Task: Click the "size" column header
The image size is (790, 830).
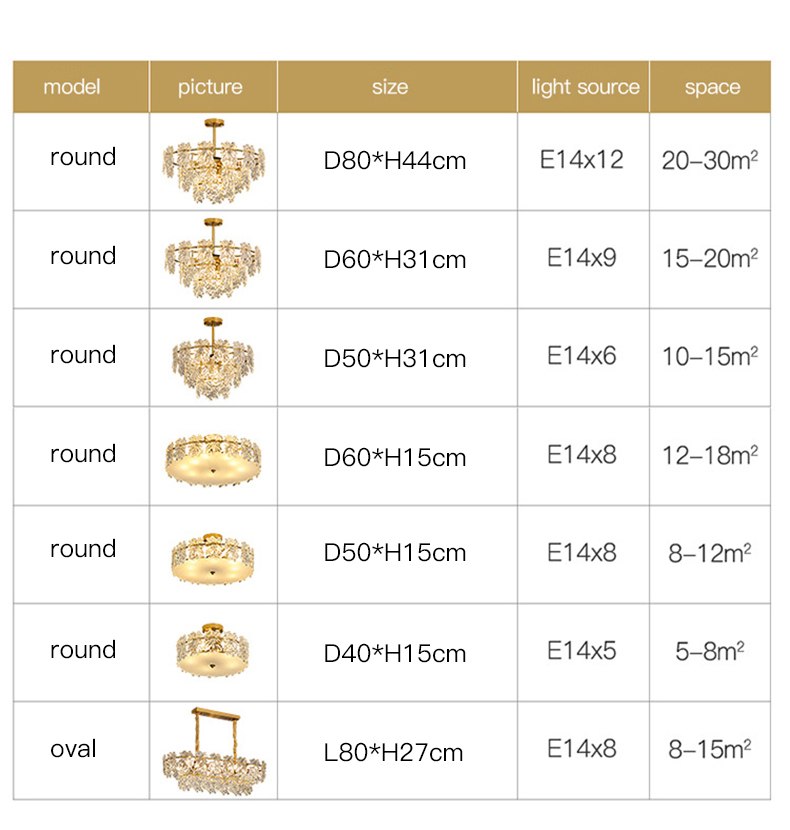Action: [x=390, y=87]
